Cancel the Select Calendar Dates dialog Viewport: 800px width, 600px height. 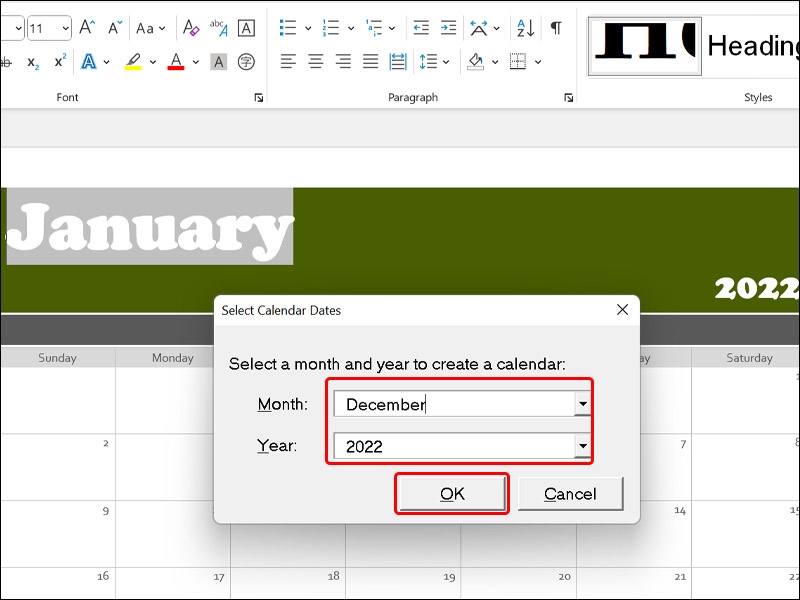(570, 493)
